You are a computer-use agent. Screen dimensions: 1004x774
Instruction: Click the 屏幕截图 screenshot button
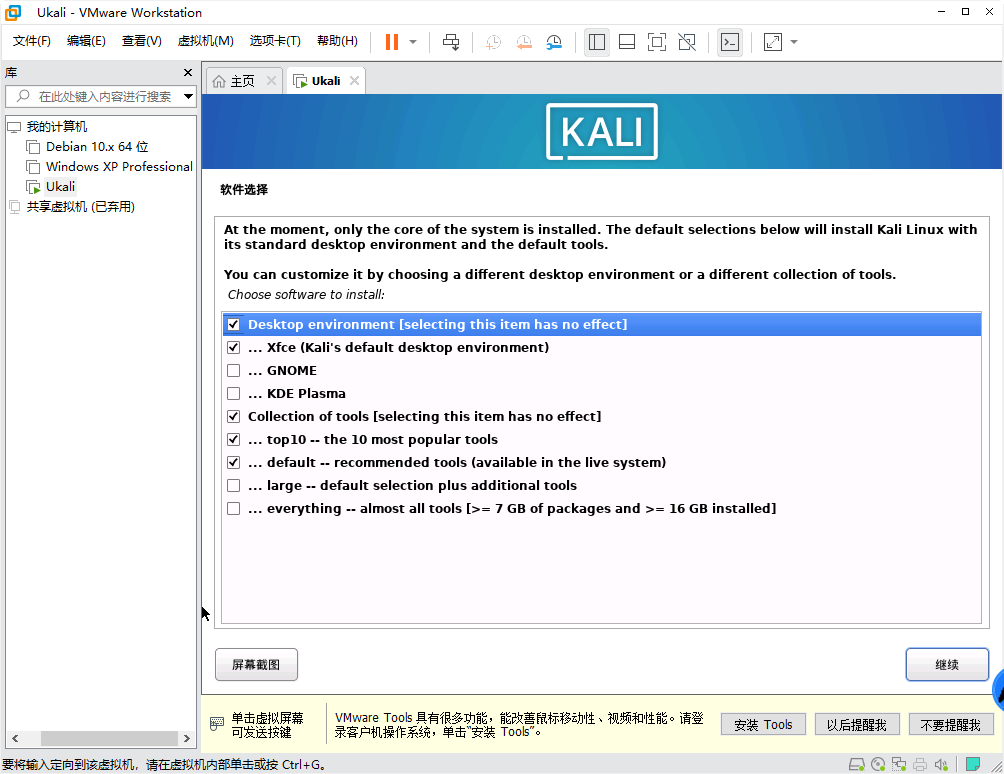point(256,665)
